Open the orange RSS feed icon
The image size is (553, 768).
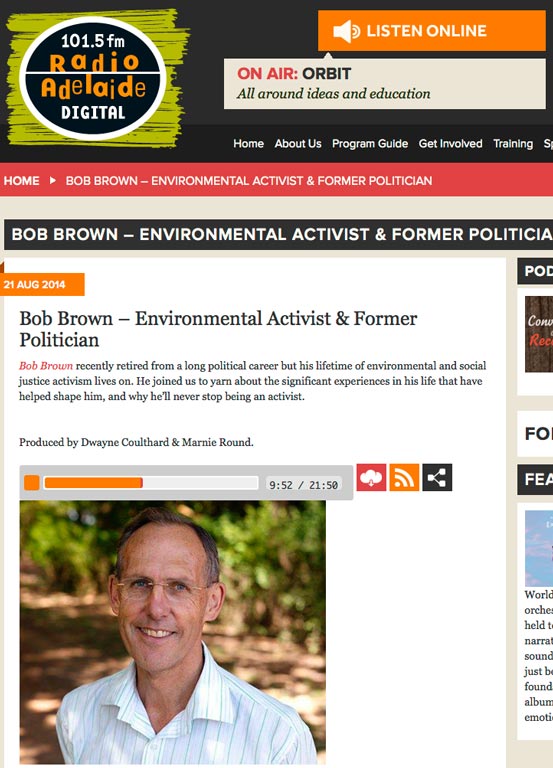(404, 477)
